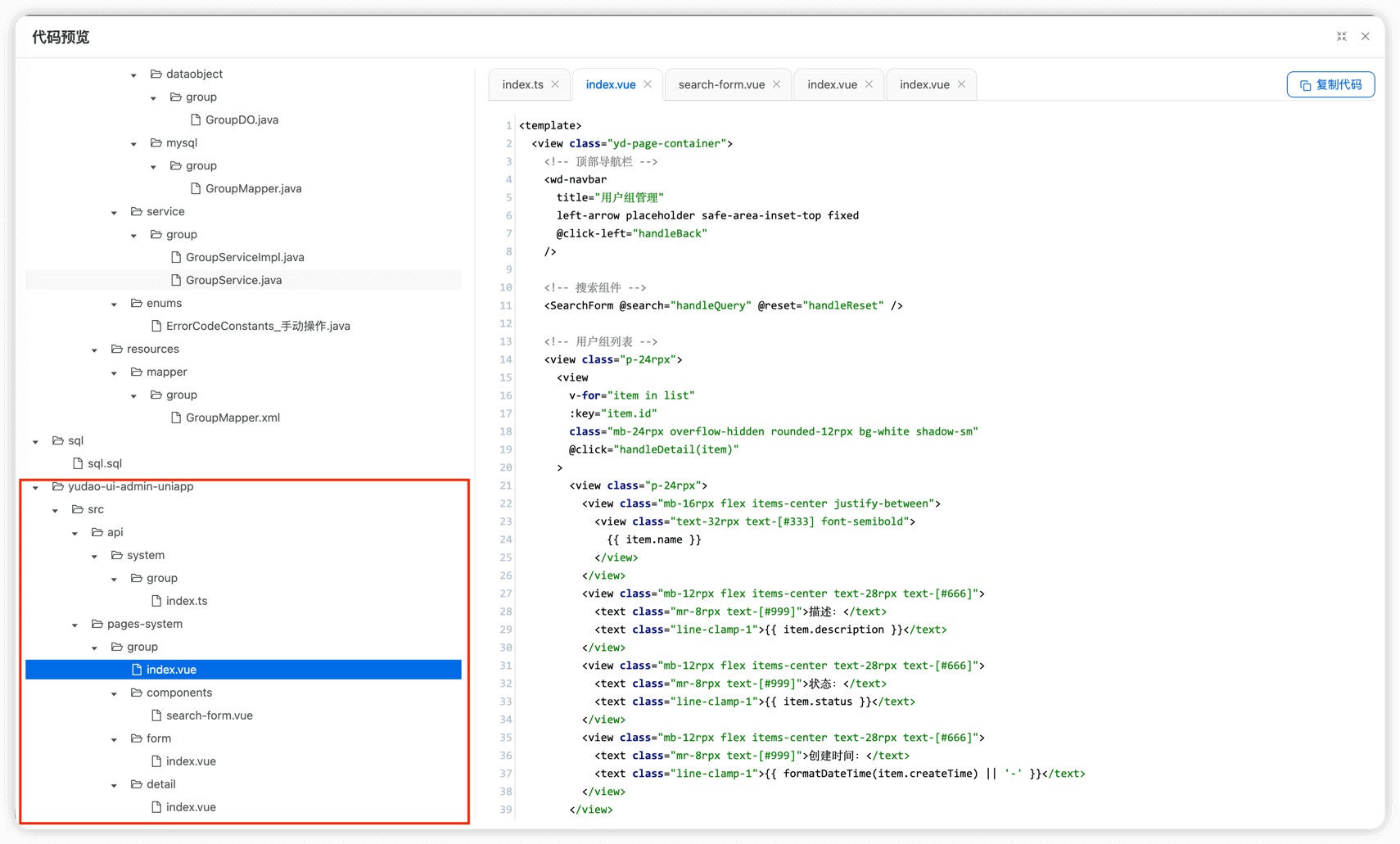Open ErrorCodeConstants_手动操作.java file

(x=258, y=326)
